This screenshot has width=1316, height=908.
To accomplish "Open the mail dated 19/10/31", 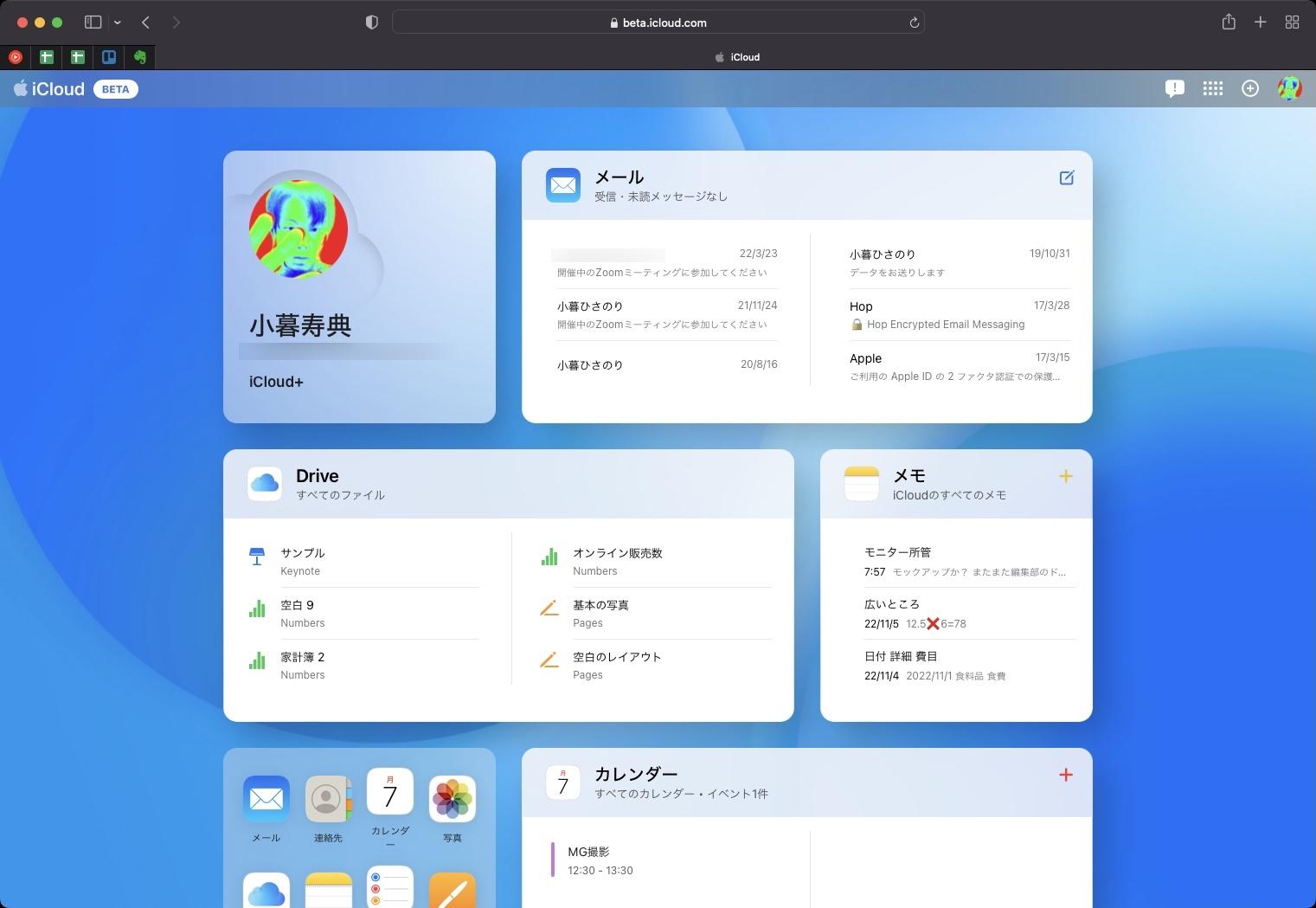I will tap(960, 262).
